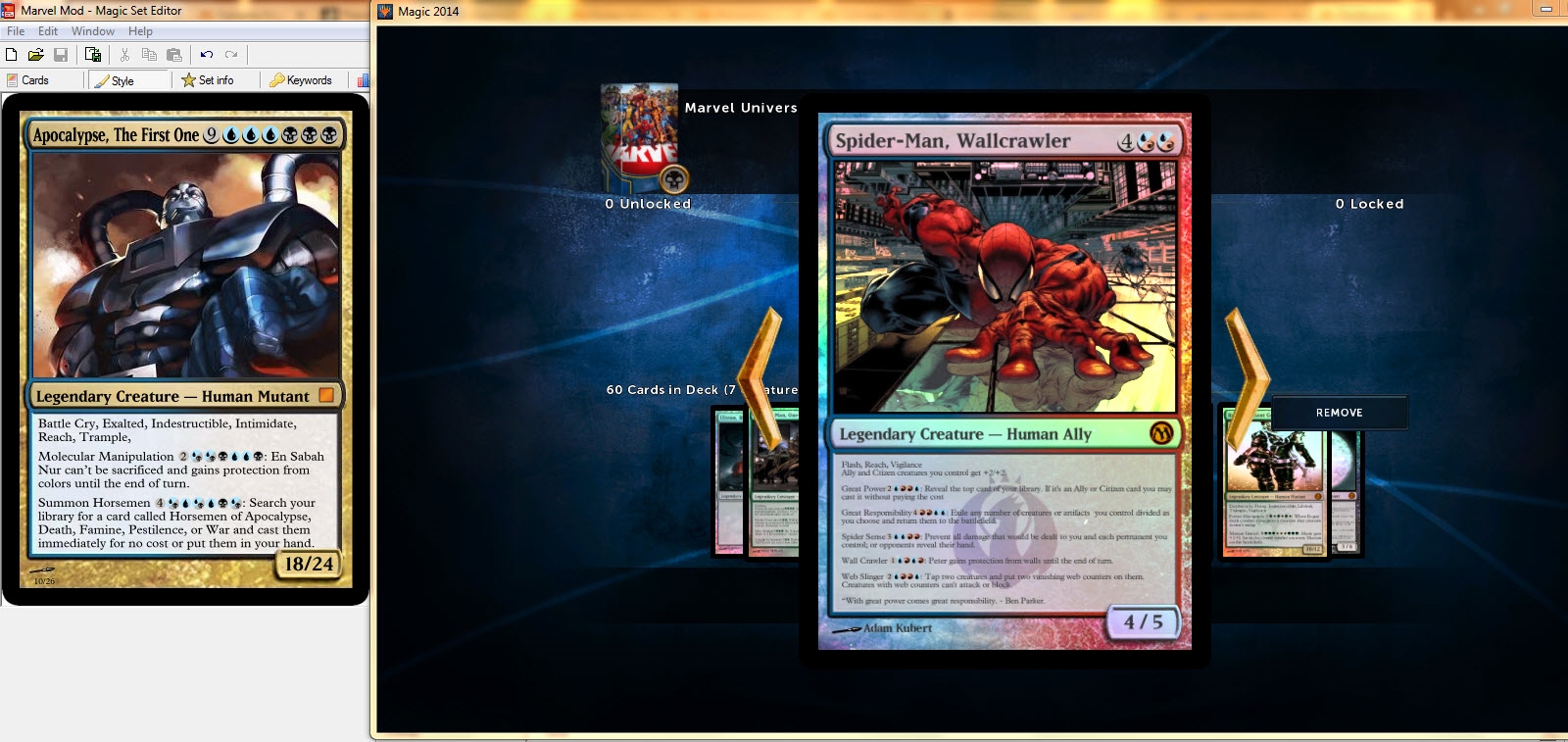The width and height of the screenshot is (1568, 742).
Task: Click the Legendary Creature — Human Ally text
Action: pos(965,434)
